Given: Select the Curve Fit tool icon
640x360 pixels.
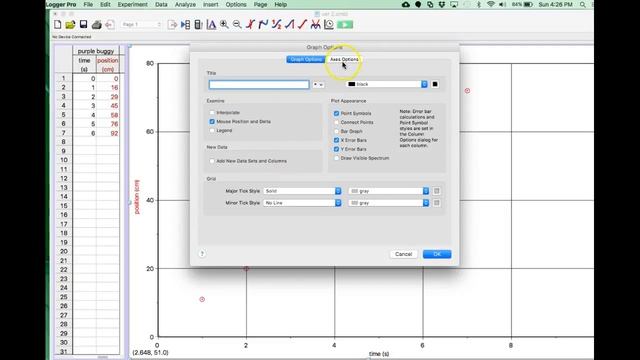Looking at the screenshot, I should (316, 24).
